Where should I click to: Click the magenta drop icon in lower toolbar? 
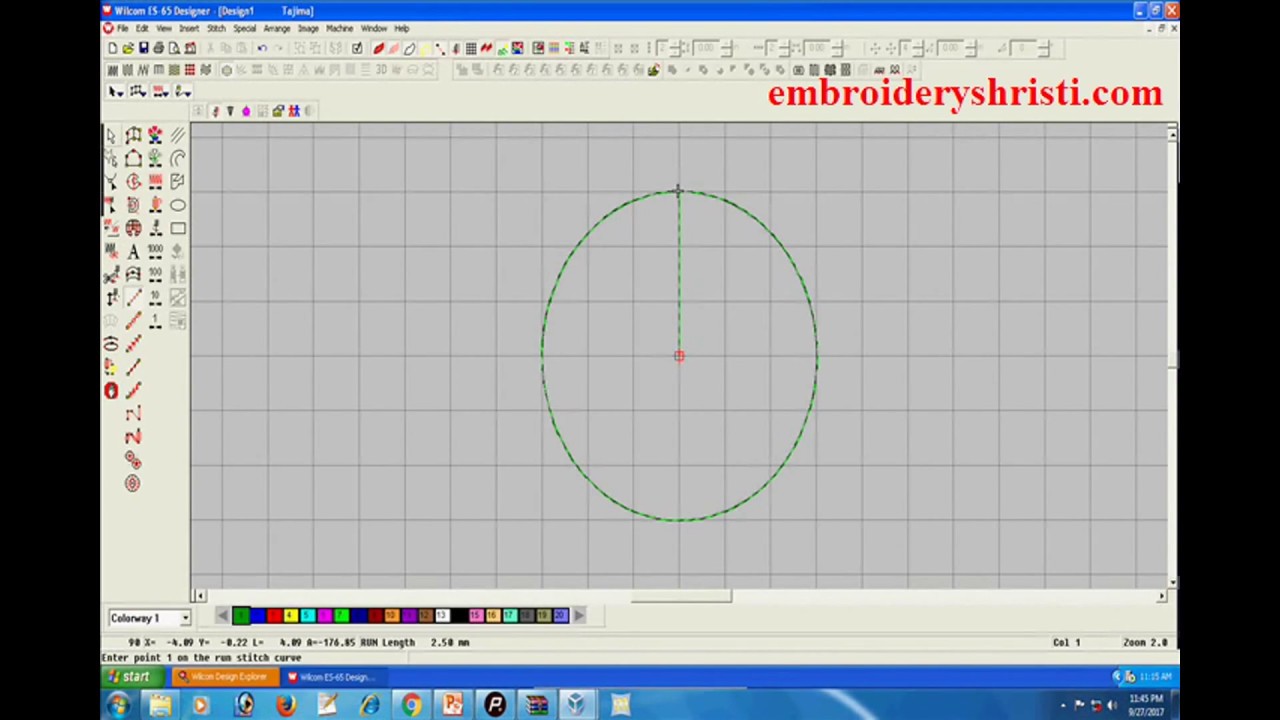coord(246,111)
